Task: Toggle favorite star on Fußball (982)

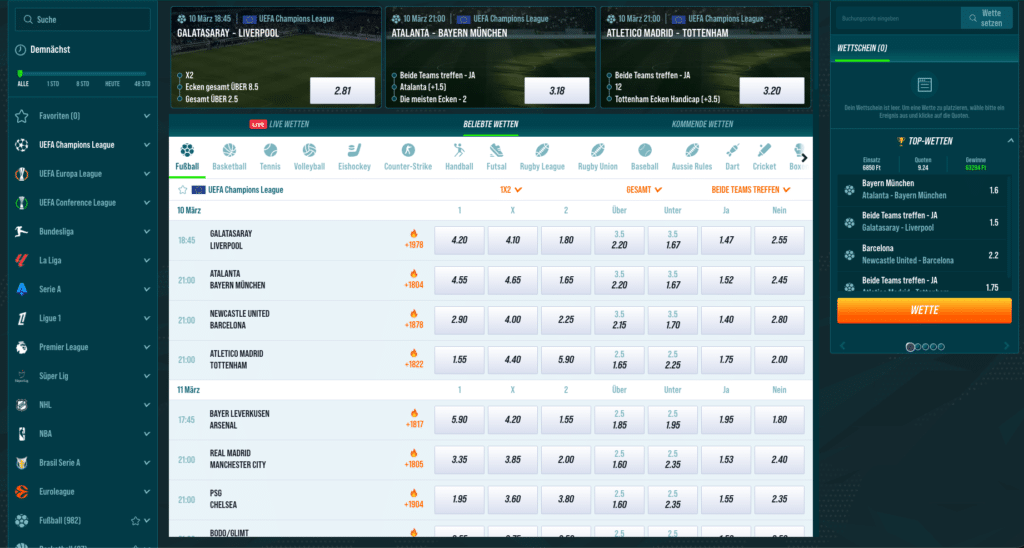Action: pos(135,521)
